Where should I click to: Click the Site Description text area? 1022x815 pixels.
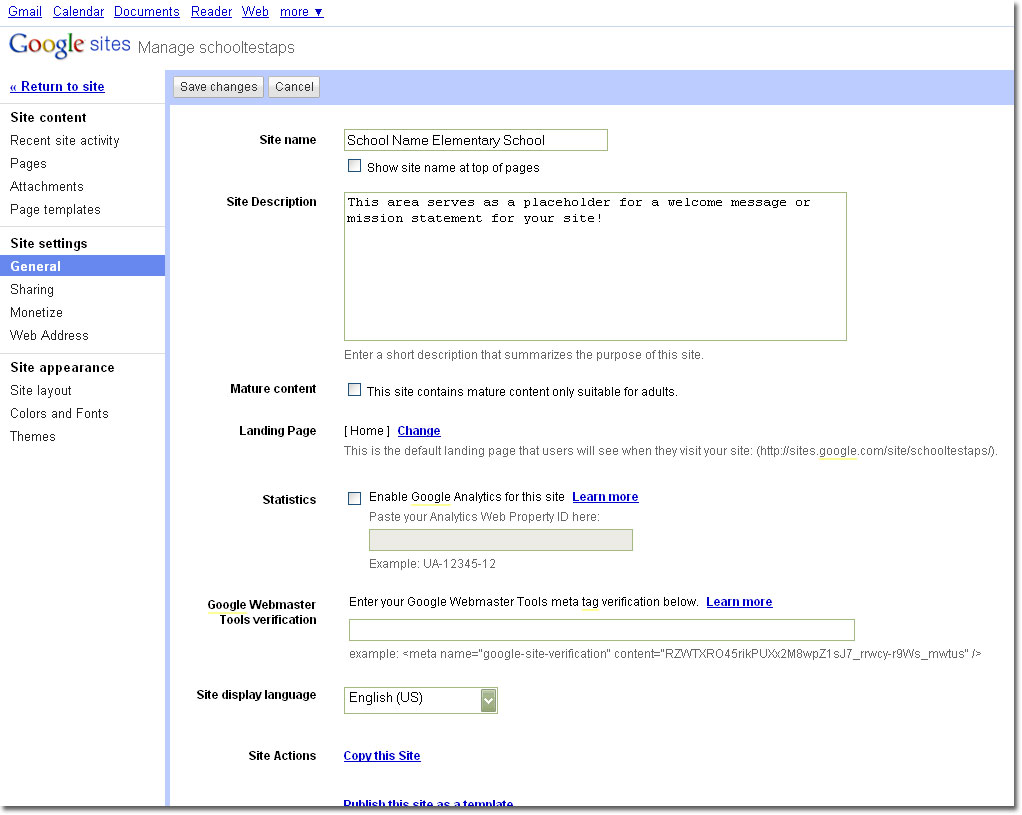pyautogui.click(x=595, y=266)
